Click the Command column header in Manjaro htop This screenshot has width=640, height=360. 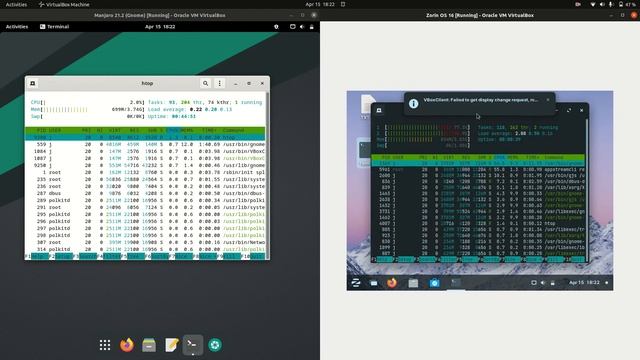233,130
